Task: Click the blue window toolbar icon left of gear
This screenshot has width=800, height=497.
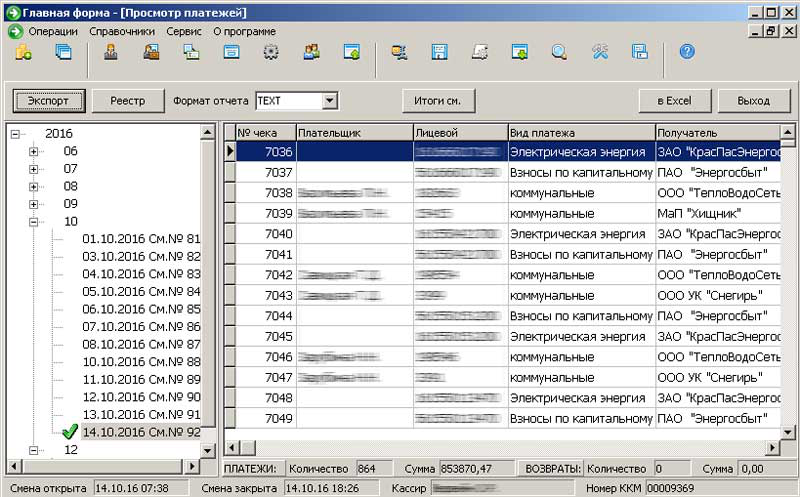Action: pyautogui.click(x=231, y=53)
